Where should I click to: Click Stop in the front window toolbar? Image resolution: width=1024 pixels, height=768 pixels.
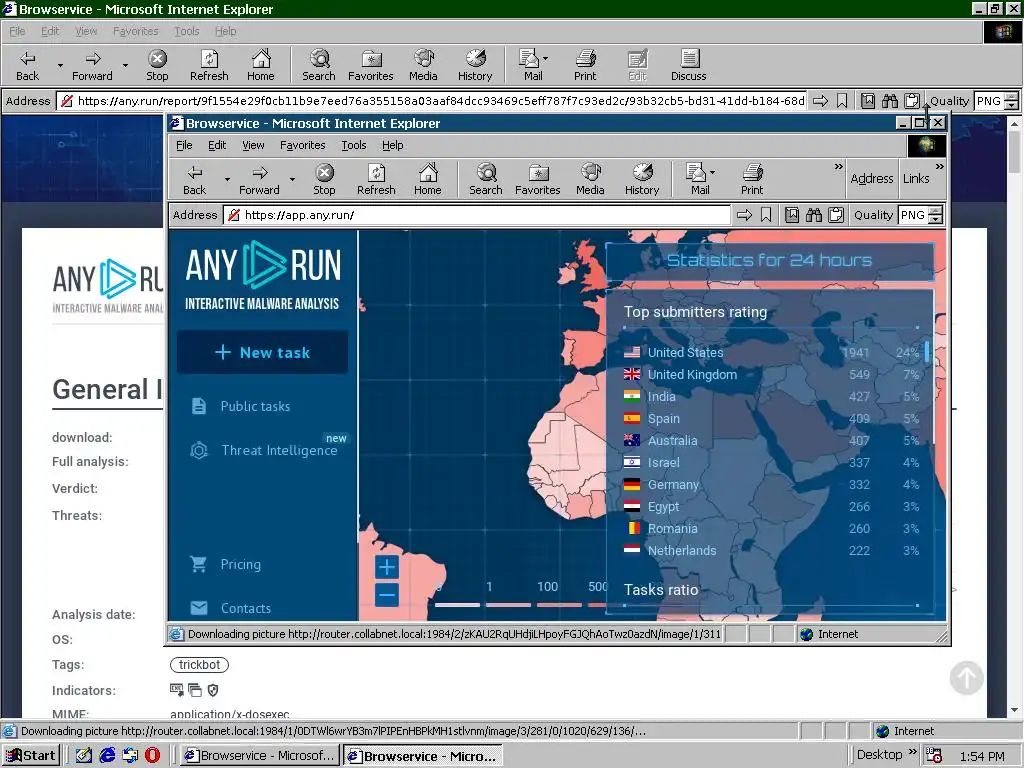tap(324, 180)
